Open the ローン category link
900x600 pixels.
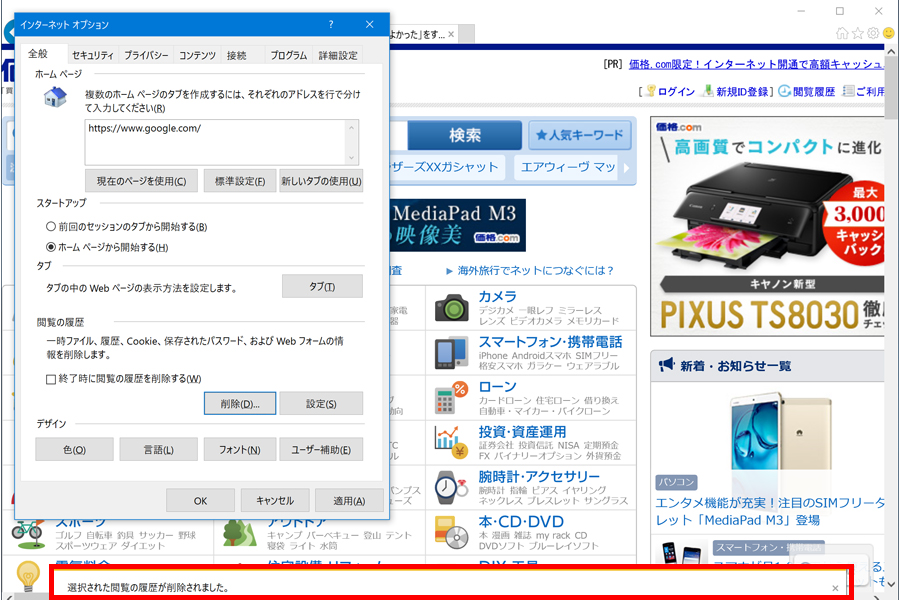click(x=498, y=386)
